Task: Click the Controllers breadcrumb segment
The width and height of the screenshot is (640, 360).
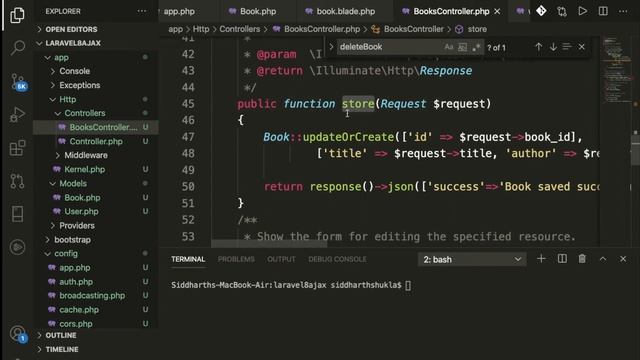Action: pos(240,29)
